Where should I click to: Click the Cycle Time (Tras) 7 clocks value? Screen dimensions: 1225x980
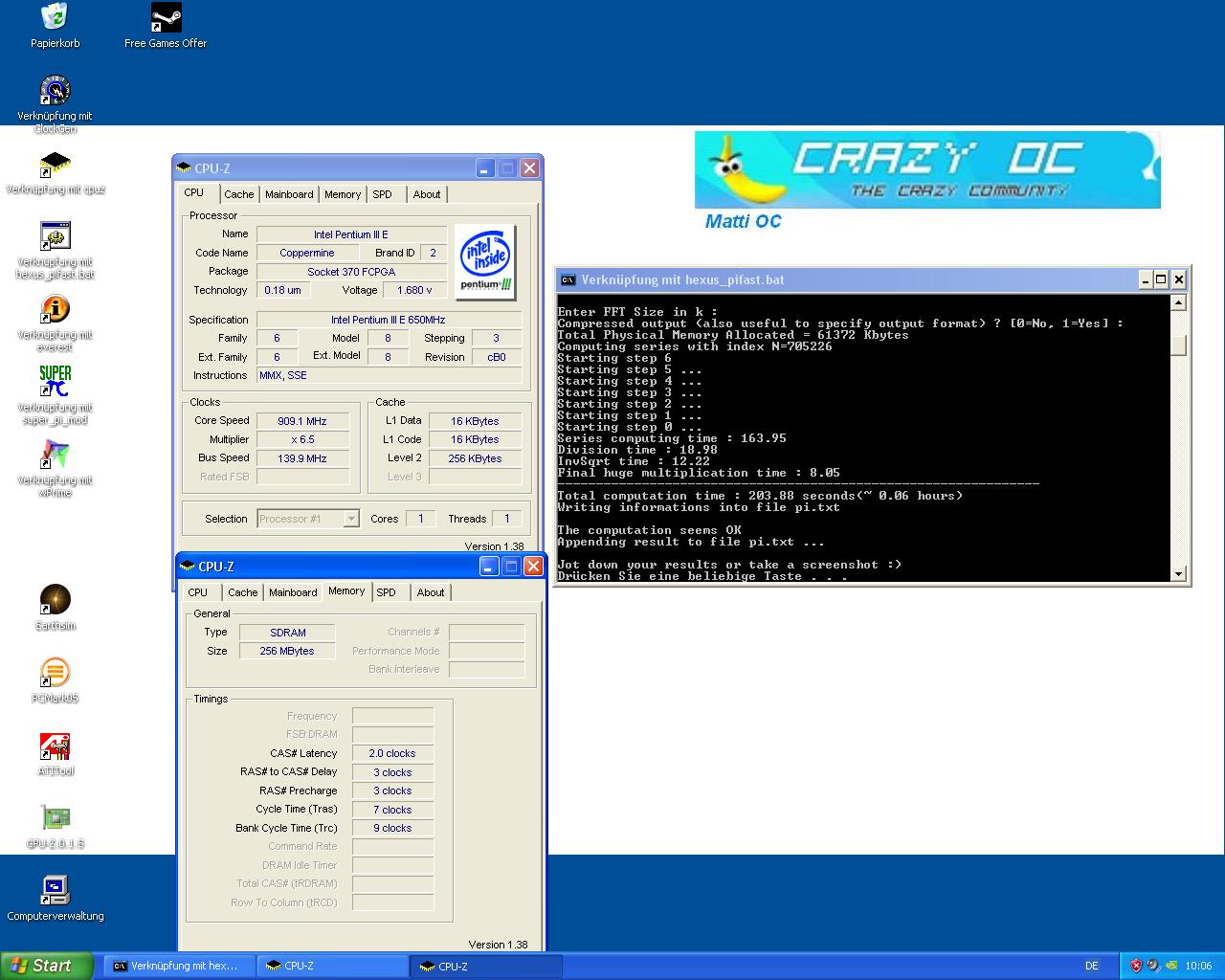(x=392, y=810)
